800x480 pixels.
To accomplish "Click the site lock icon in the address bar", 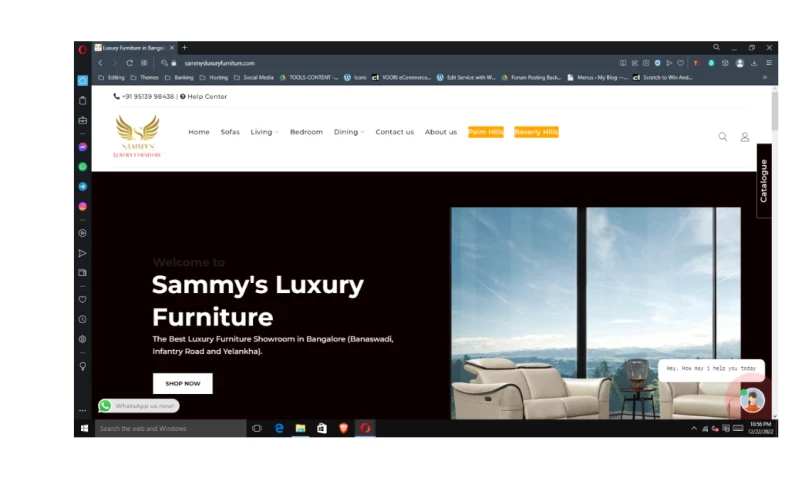I will tap(174, 63).
